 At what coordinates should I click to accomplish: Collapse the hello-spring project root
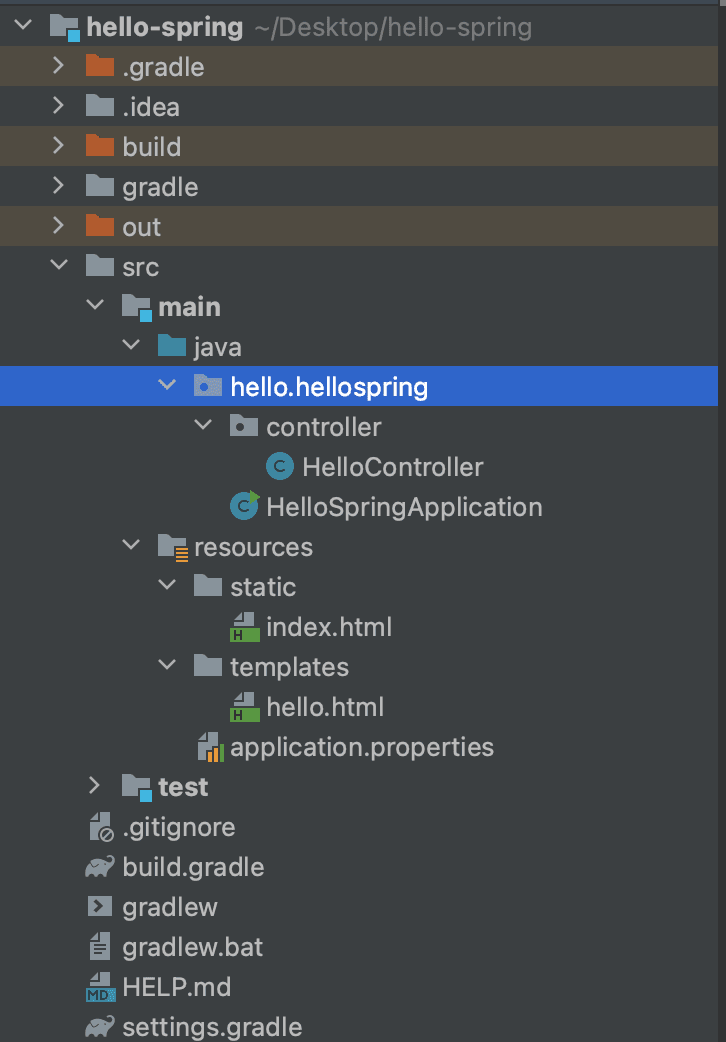(20, 25)
